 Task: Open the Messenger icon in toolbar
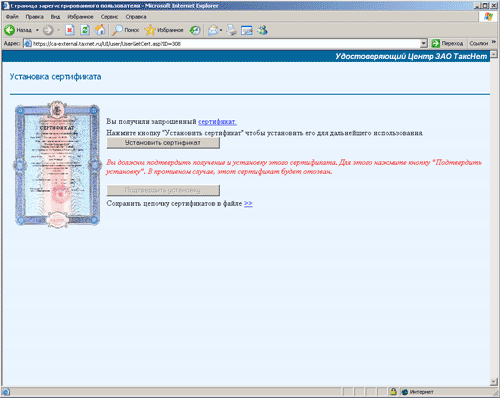[x=262, y=30]
